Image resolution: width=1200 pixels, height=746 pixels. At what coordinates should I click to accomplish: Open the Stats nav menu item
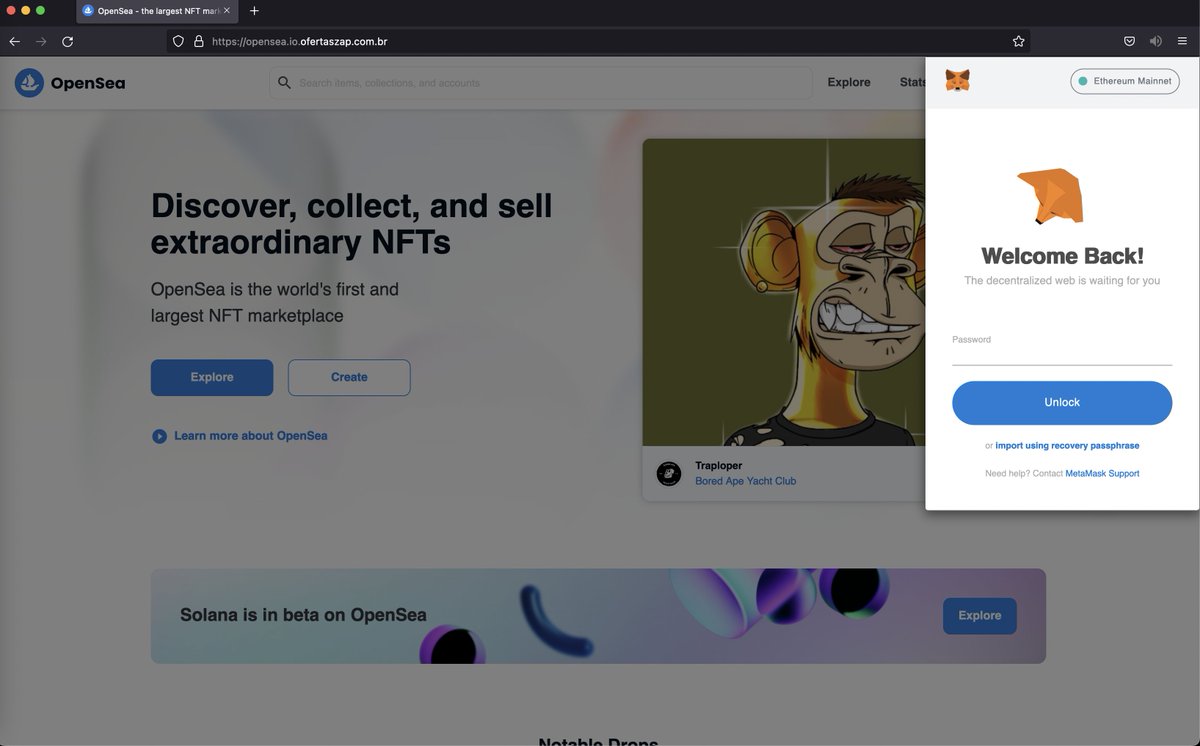pos(912,83)
